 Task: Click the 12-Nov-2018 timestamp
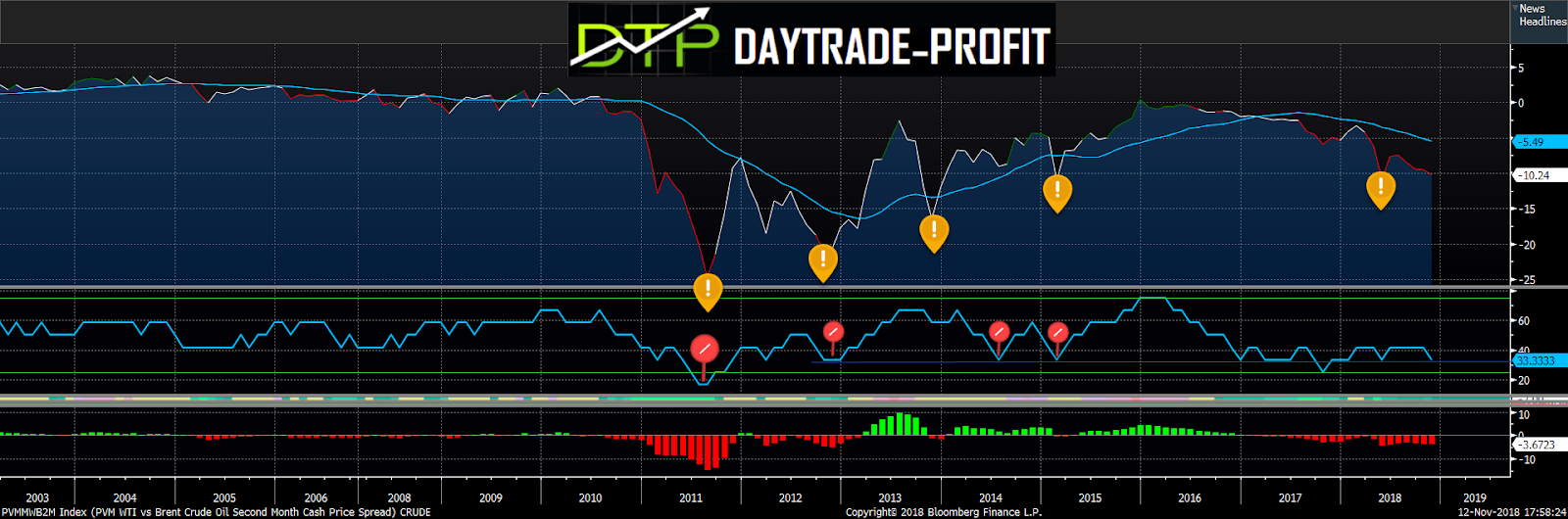[x=1512, y=512]
